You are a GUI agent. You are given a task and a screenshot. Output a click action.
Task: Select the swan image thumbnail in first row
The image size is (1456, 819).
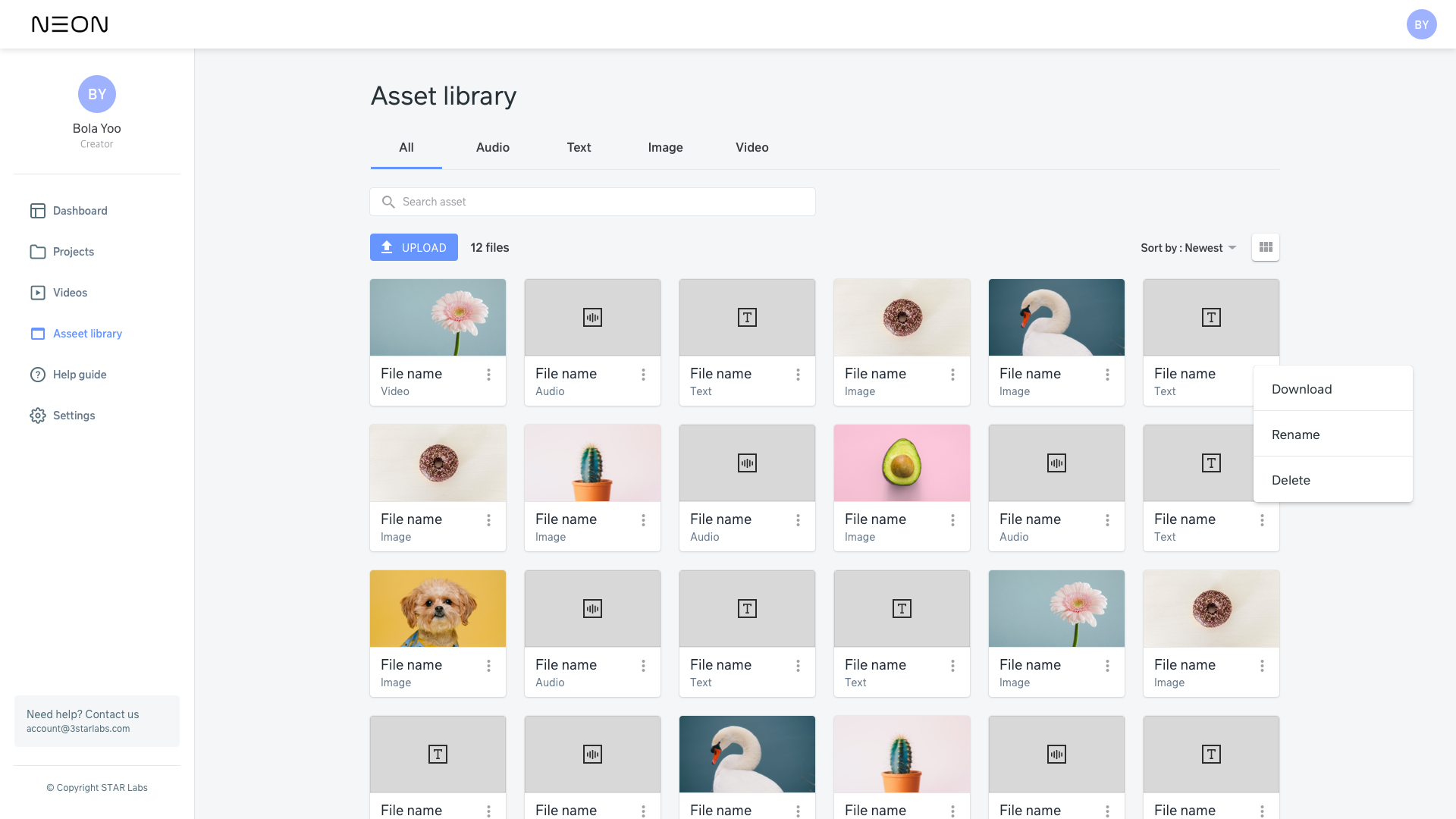tap(1056, 317)
